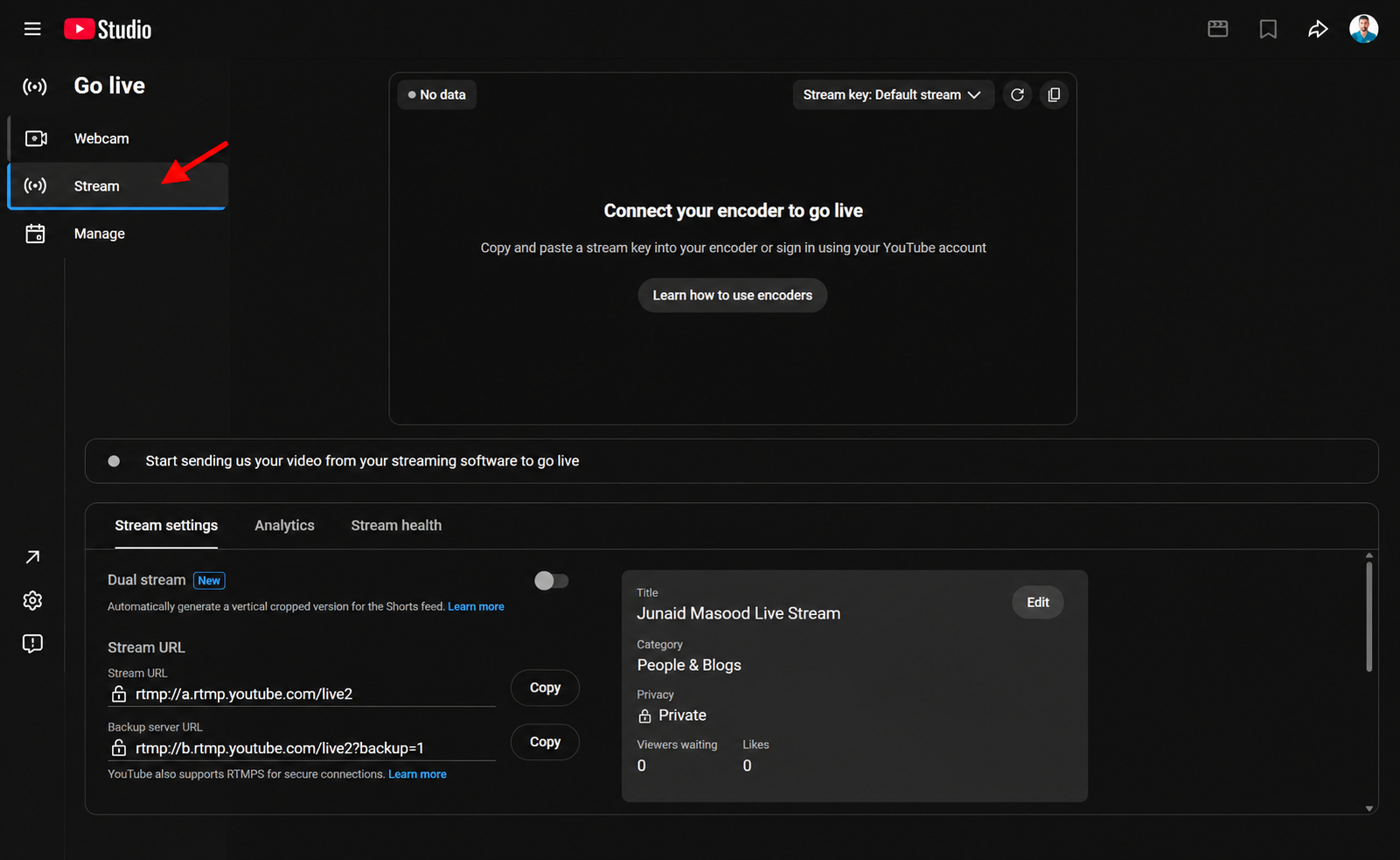Image resolution: width=1400 pixels, height=860 pixels.
Task: Click the send feedback icon
Action: [32, 644]
